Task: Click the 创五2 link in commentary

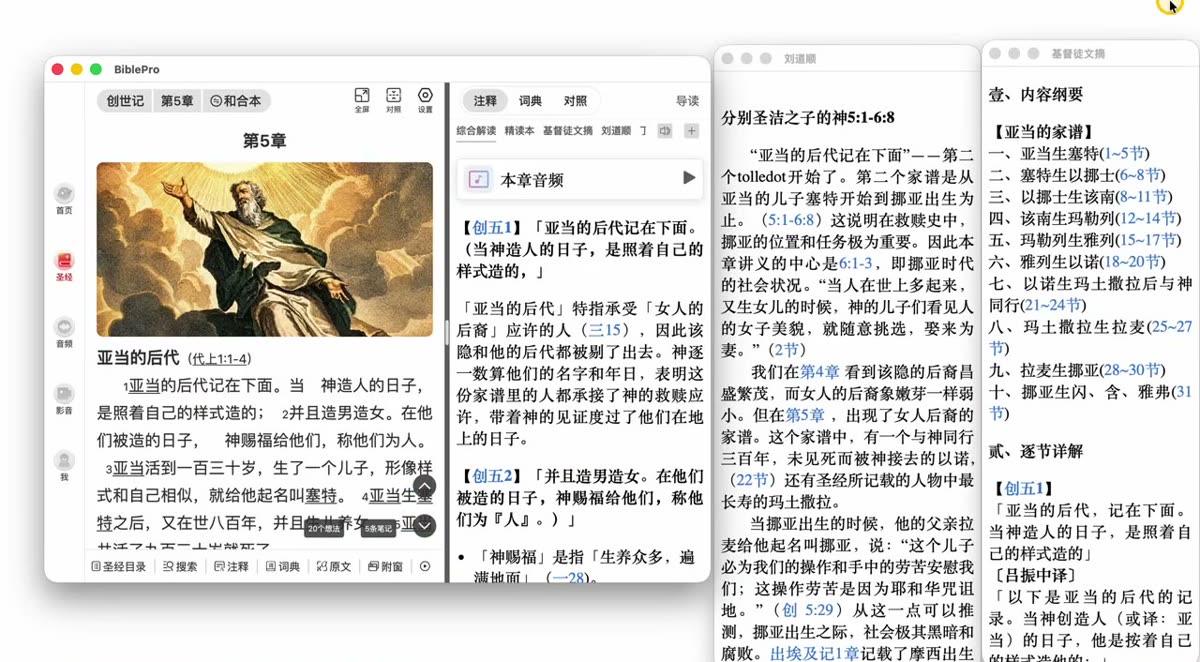Action: click(x=492, y=476)
